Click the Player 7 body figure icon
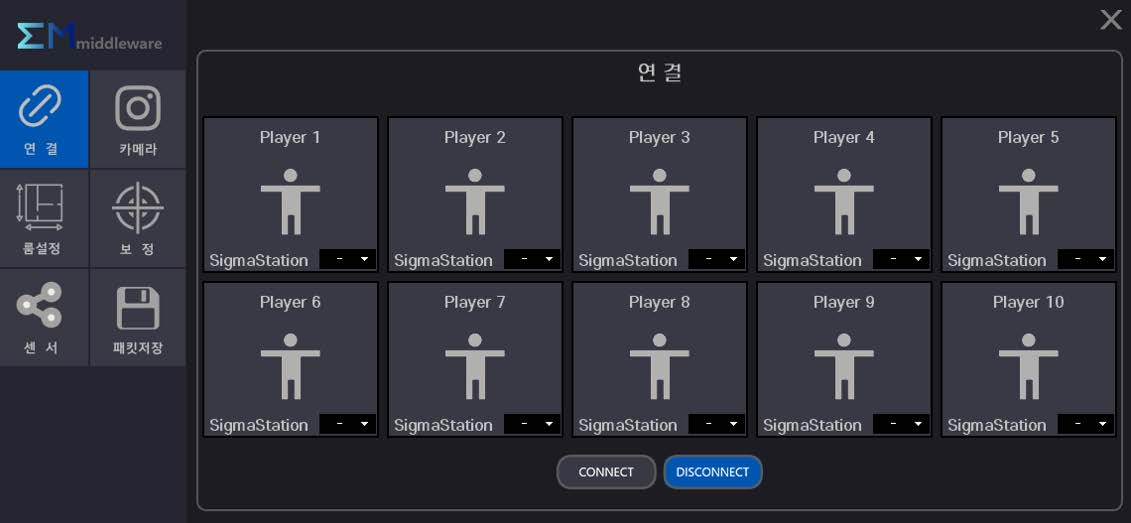This screenshot has height=523, width=1131. coord(475,366)
